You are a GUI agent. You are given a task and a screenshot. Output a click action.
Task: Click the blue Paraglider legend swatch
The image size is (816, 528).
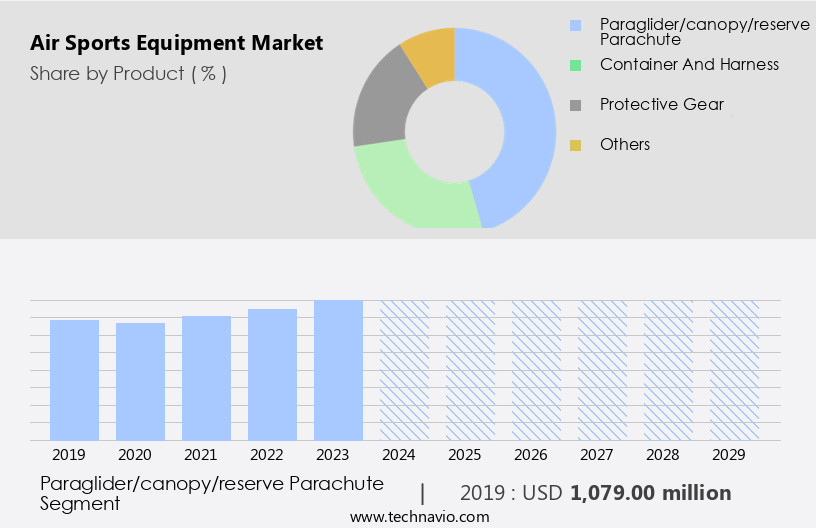(575, 25)
